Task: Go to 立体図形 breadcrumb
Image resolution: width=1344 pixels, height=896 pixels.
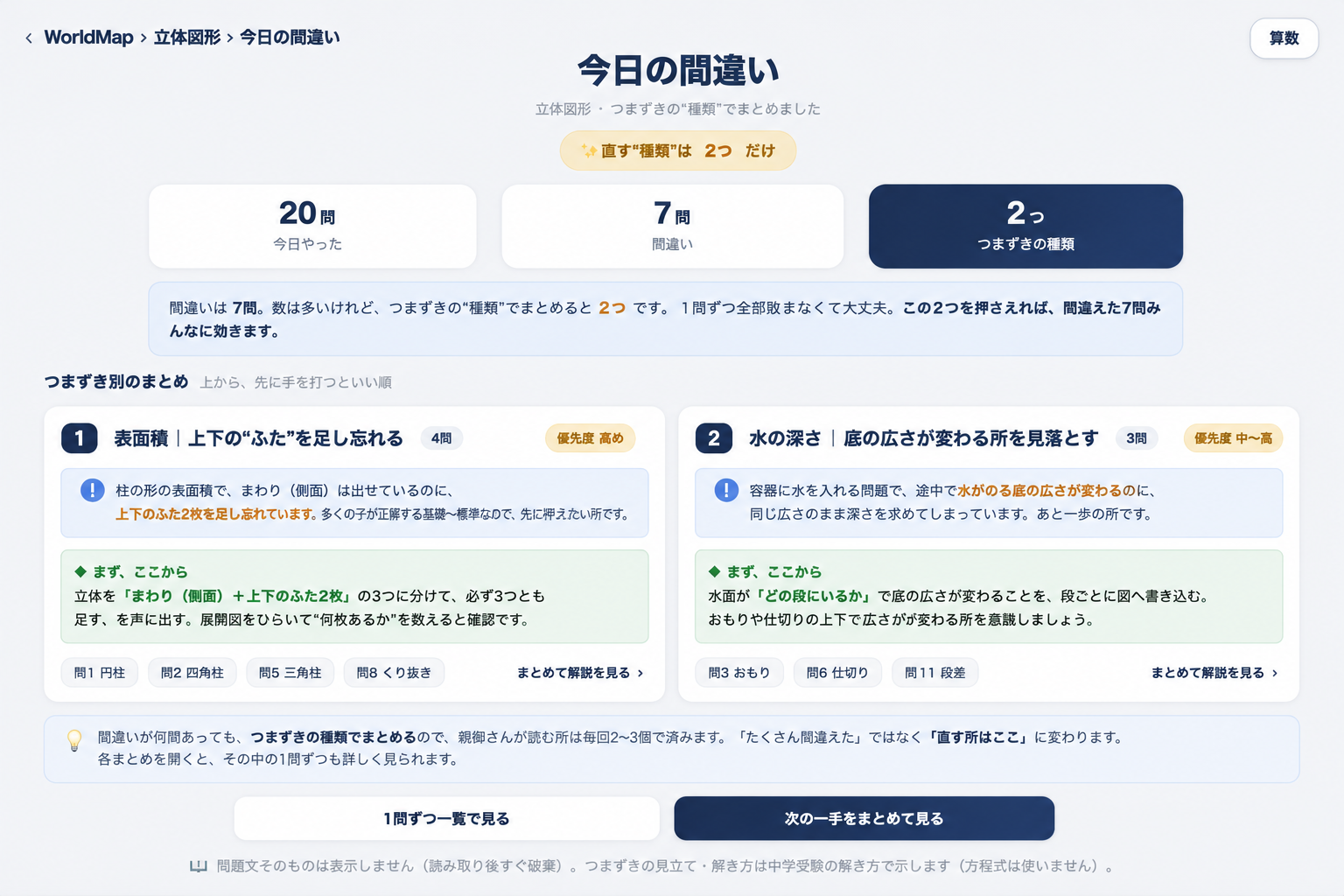Action: (187, 38)
